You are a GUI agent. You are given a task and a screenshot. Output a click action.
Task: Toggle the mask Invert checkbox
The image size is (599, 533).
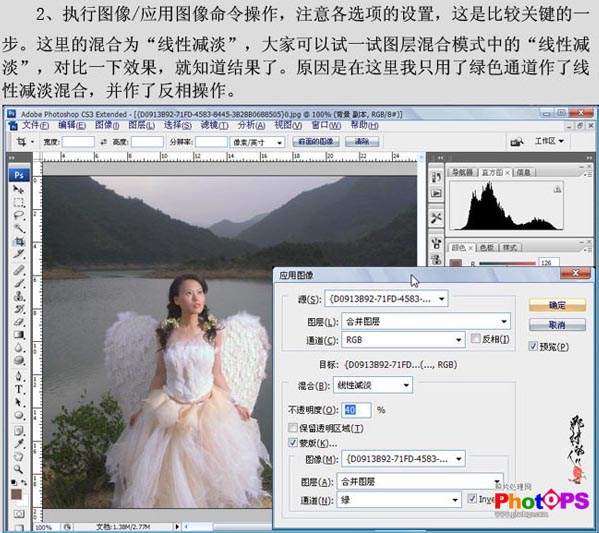472,499
